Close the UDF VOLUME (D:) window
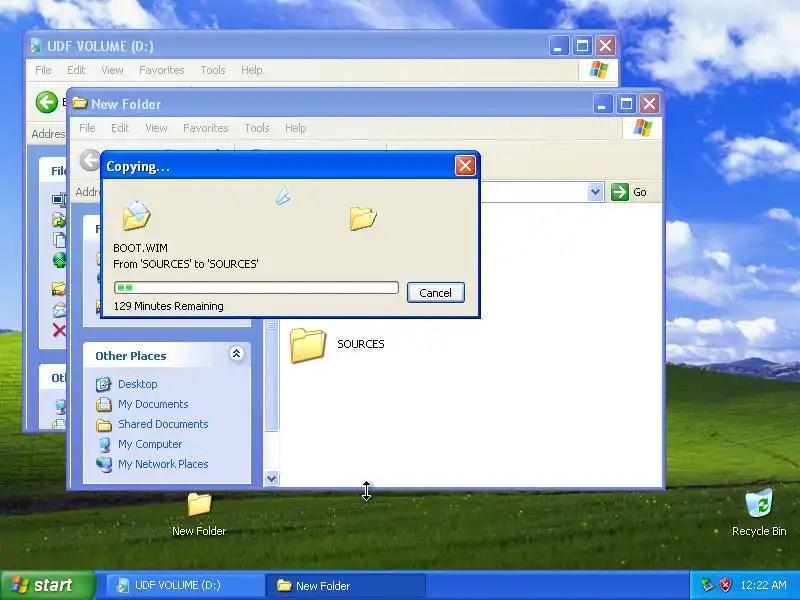Viewport: 800px width, 600px height. [606, 46]
